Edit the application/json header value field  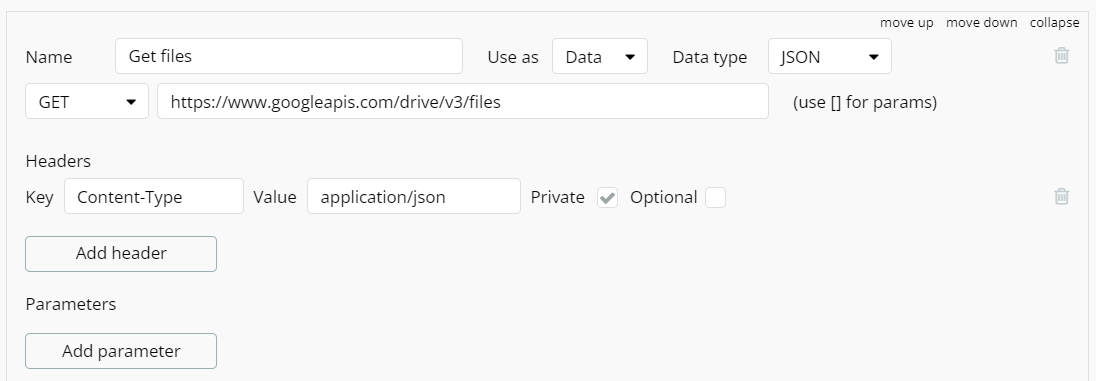point(414,196)
